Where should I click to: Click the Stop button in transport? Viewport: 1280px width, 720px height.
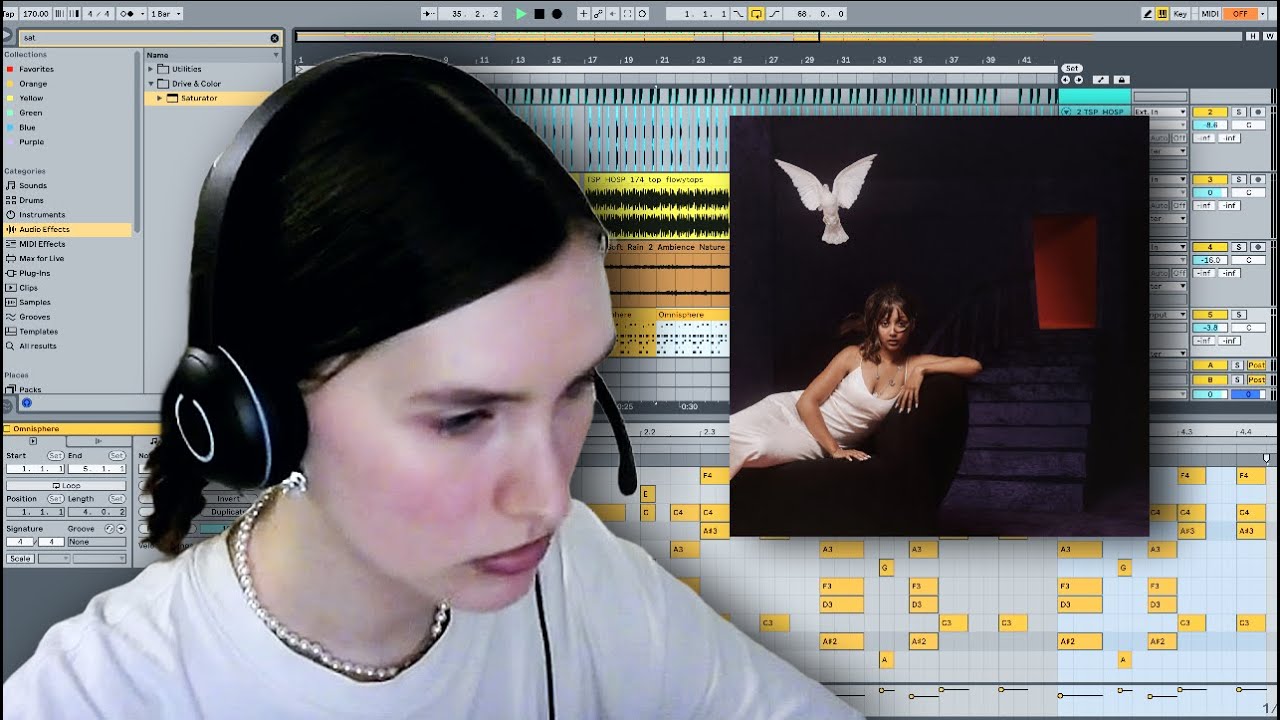coord(539,14)
